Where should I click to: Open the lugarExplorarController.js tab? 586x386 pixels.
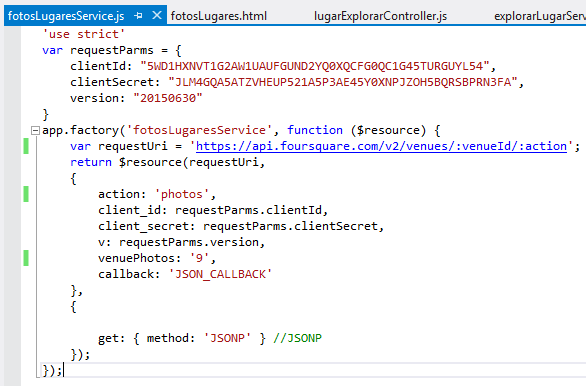(380, 16)
